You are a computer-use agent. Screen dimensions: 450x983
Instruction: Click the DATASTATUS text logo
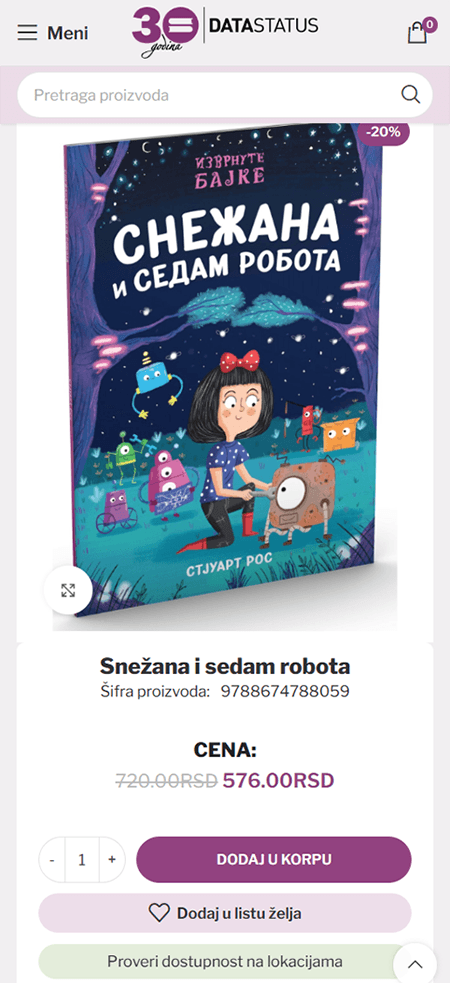263,26
